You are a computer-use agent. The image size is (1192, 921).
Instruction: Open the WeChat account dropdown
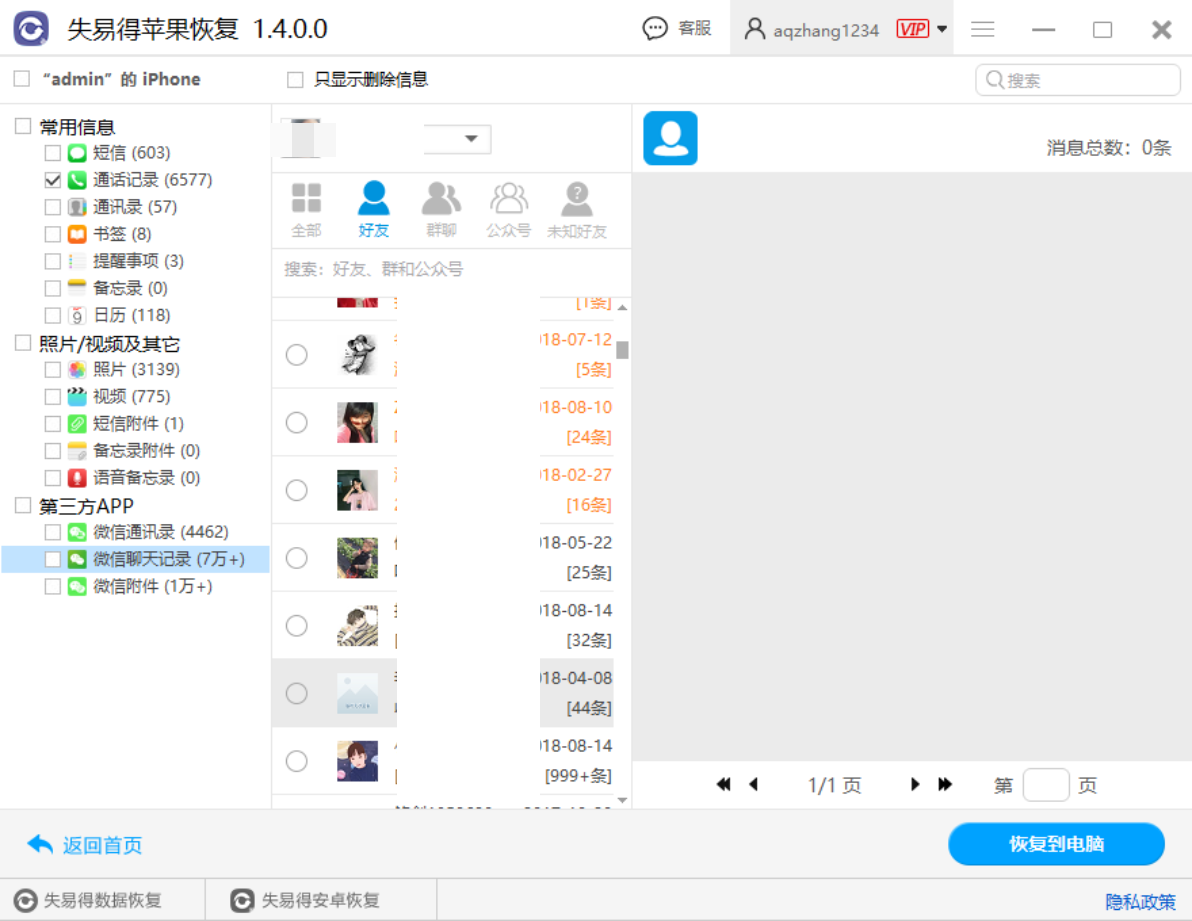point(471,138)
